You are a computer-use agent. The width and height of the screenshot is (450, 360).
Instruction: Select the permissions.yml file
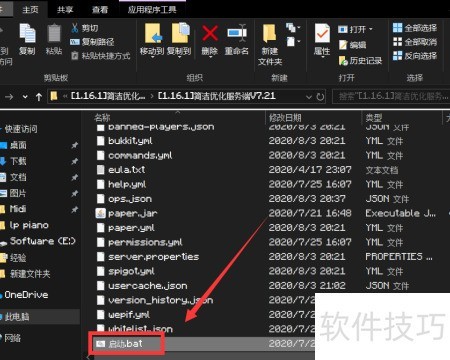[145, 242]
